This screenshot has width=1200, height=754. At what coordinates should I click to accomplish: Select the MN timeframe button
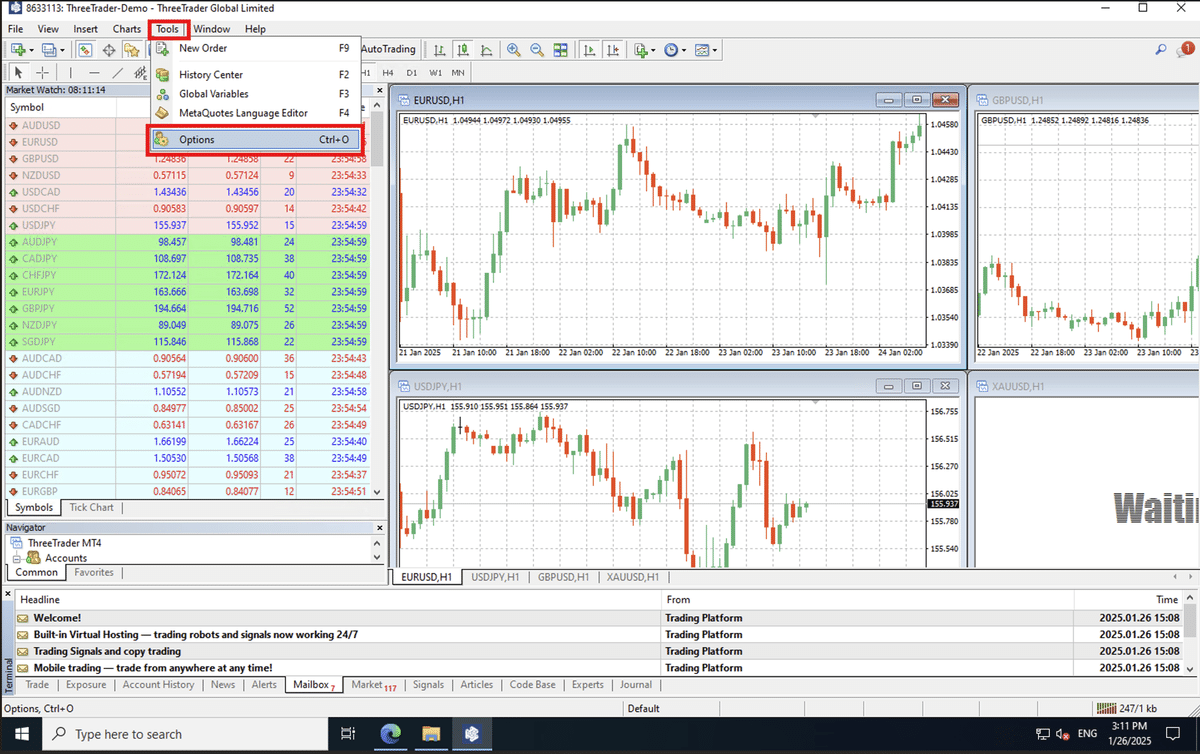point(458,72)
